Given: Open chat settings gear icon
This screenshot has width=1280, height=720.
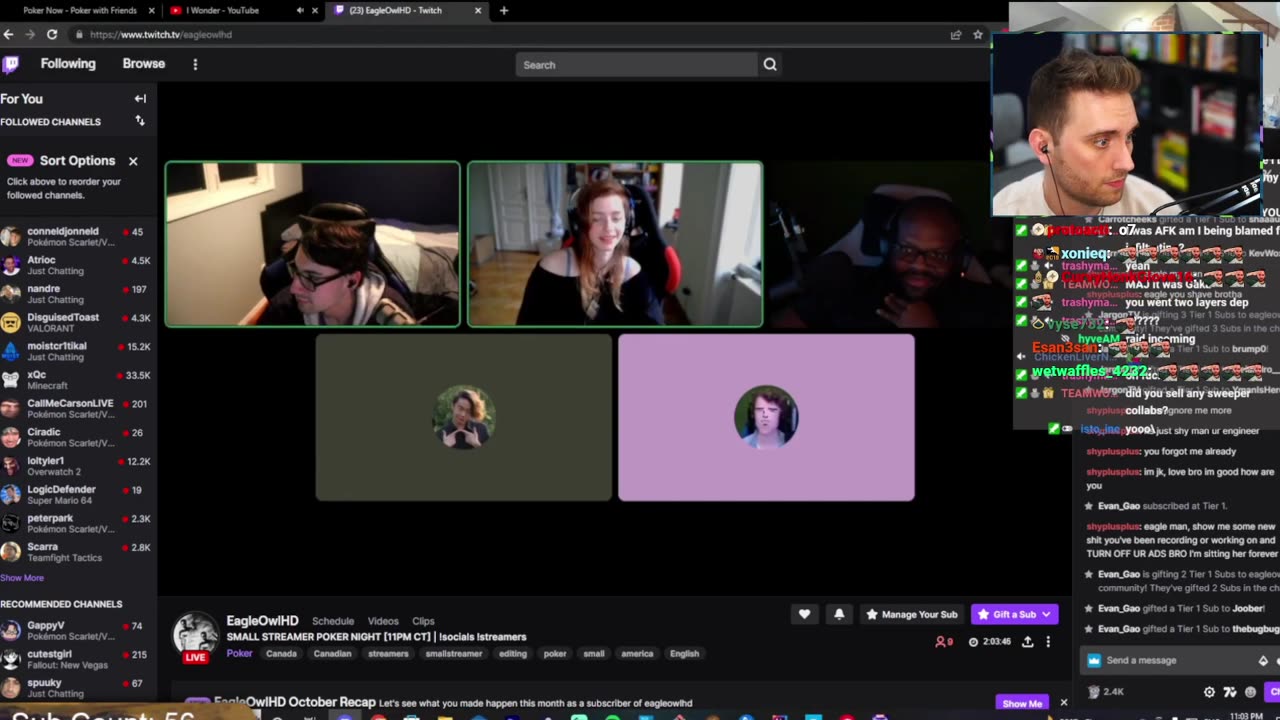Looking at the screenshot, I should pos(1209,692).
